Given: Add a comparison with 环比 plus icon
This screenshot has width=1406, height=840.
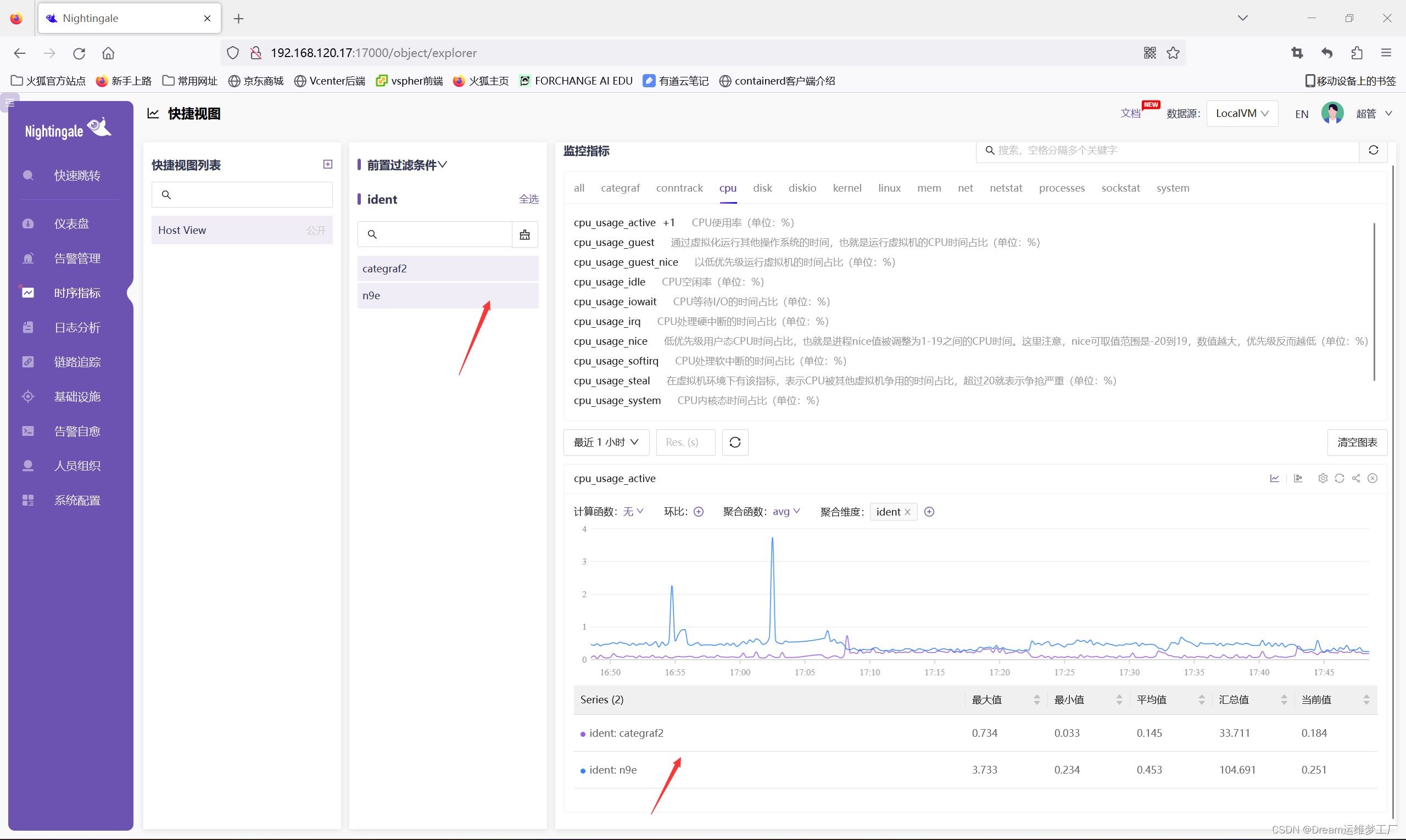Looking at the screenshot, I should [699, 512].
